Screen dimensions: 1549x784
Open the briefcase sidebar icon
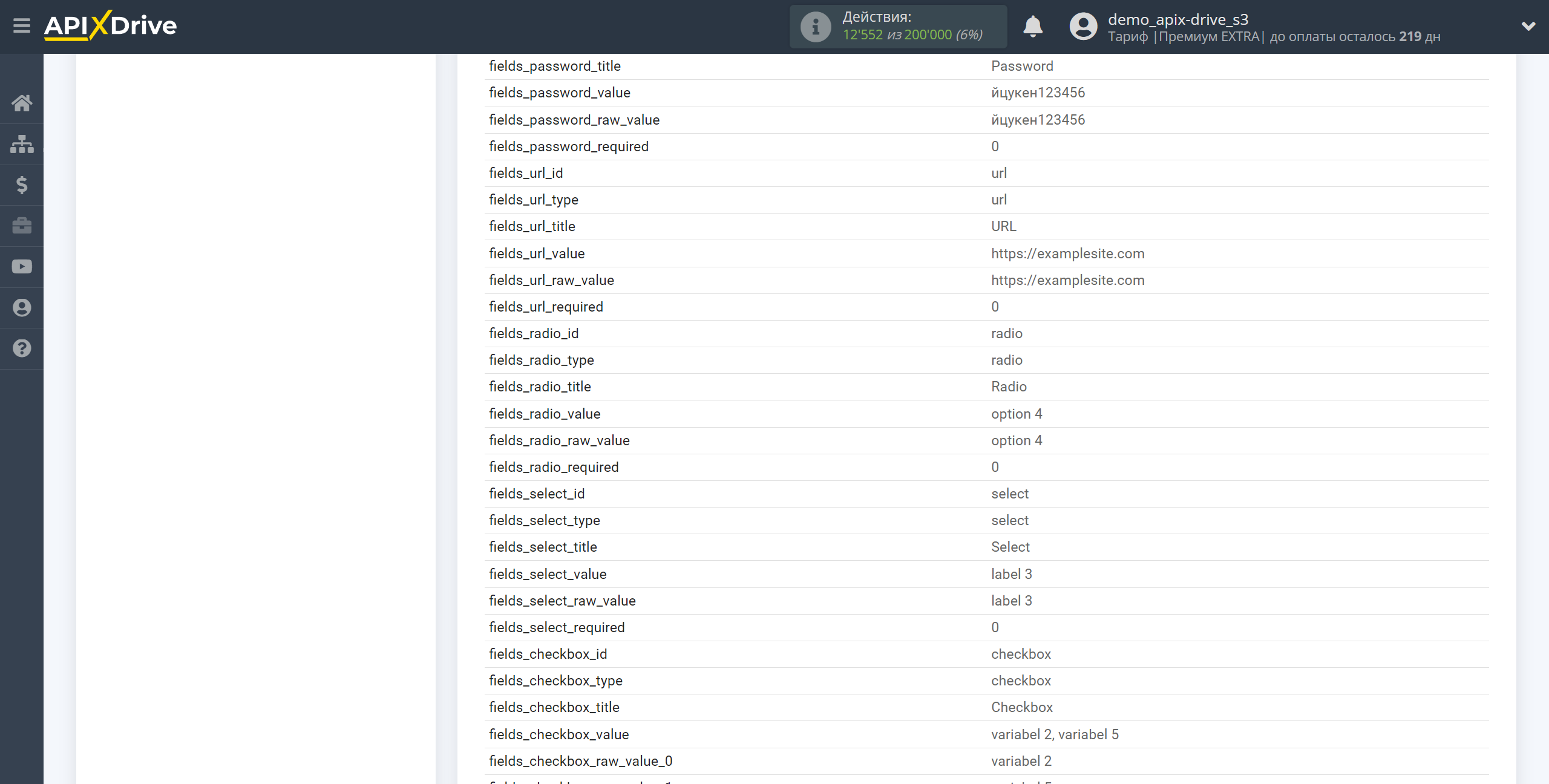point(22,226)
